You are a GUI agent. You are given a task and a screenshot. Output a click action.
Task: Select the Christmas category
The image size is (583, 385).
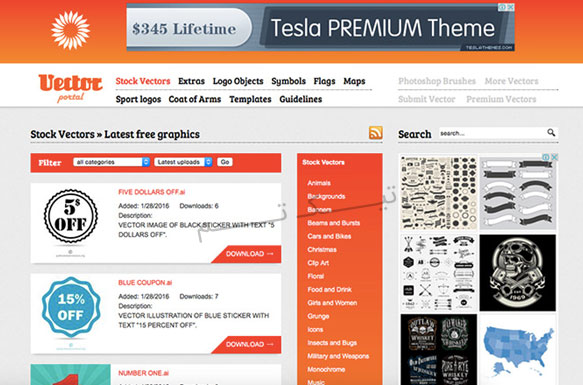pos(322,250)
